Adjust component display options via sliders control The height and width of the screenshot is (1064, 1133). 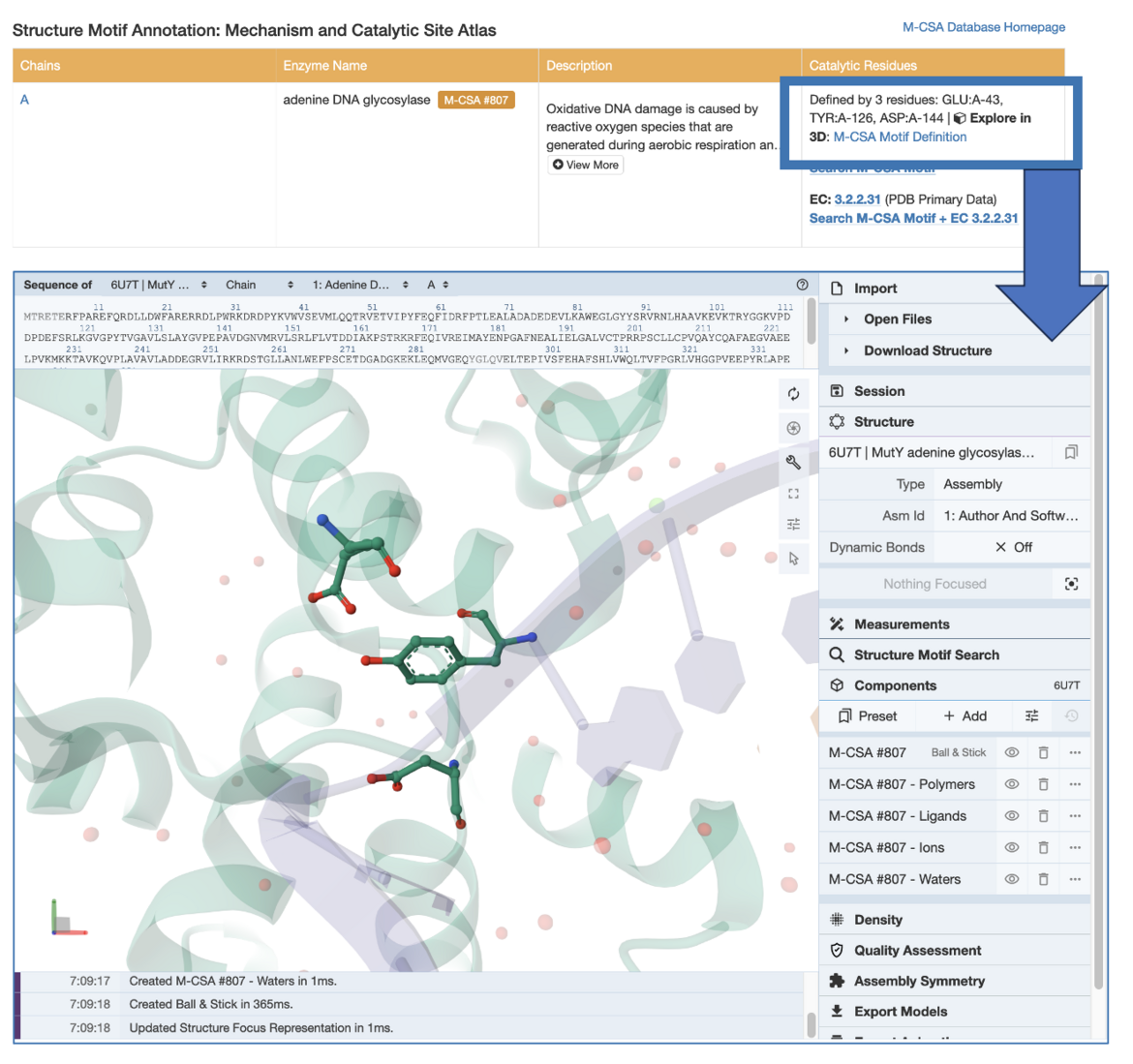coord(1031,715)
